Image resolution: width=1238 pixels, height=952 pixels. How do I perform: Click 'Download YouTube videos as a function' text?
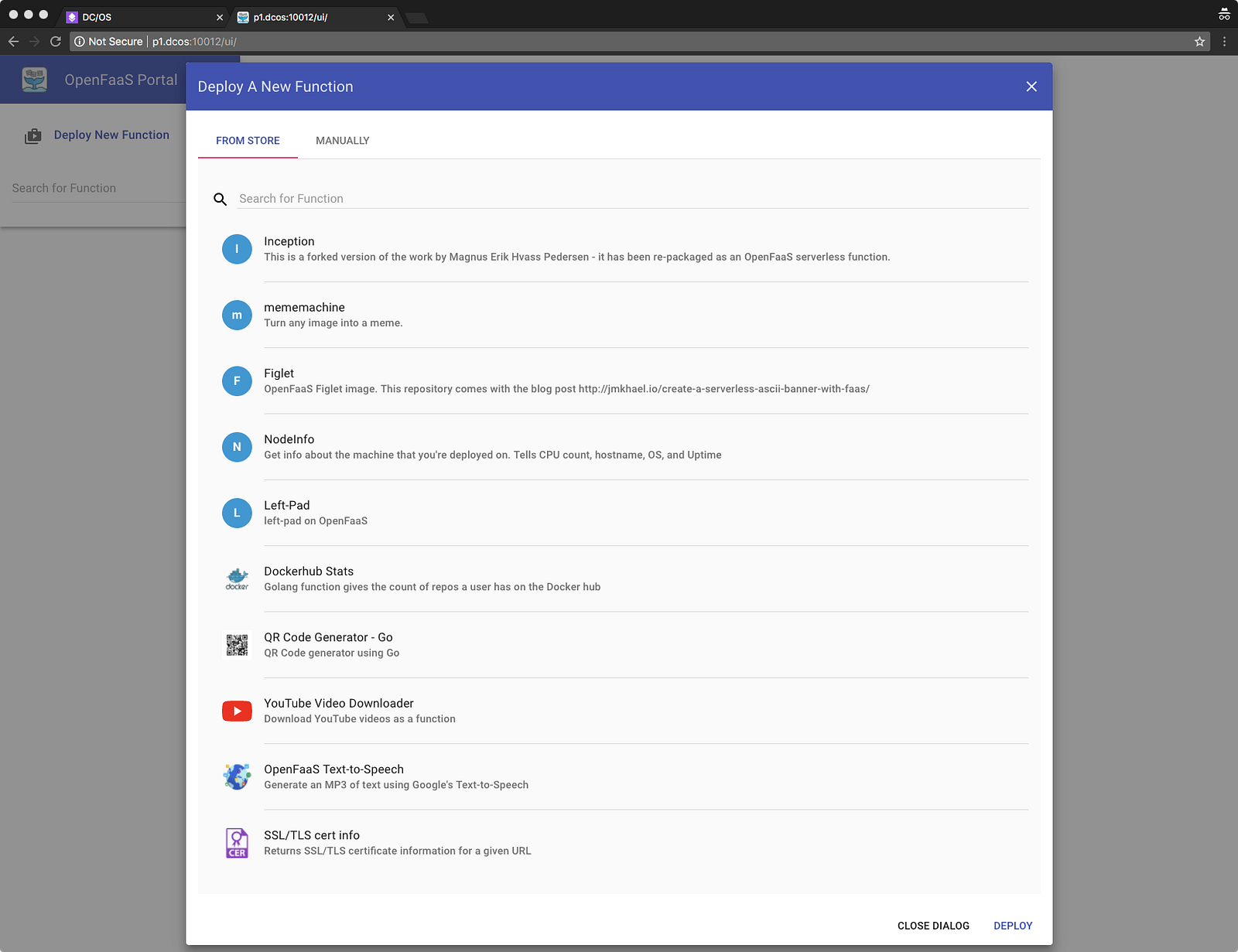[x=360, y=719]
